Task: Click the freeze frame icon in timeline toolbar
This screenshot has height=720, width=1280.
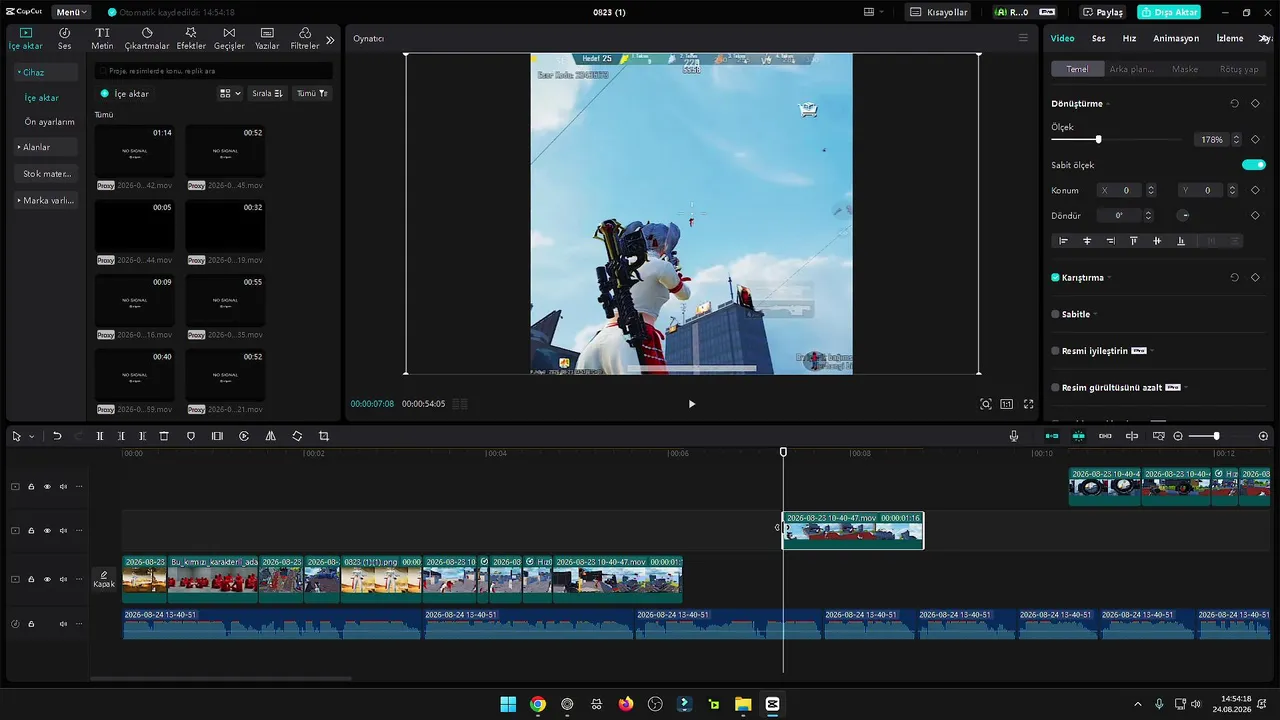Action: point(217,436)
